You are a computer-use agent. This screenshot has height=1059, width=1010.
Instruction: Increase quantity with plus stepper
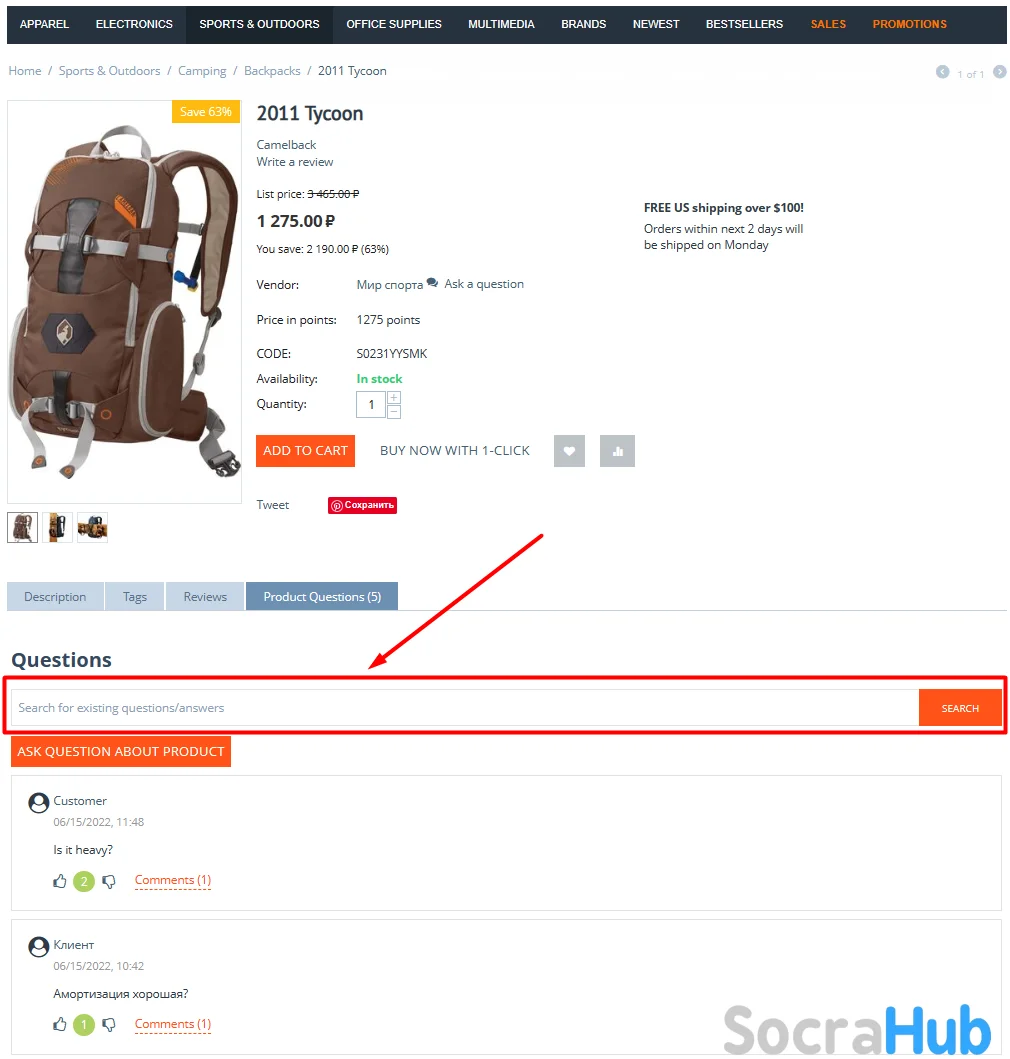tap(394, 398)
